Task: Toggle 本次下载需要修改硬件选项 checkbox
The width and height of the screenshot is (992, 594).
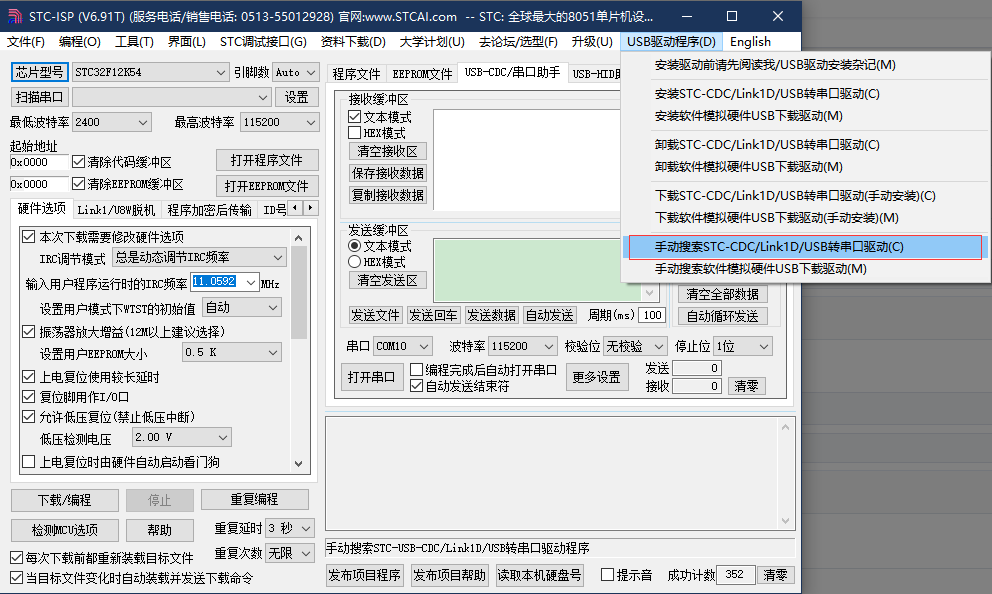Action: click(x=28, y=237)
